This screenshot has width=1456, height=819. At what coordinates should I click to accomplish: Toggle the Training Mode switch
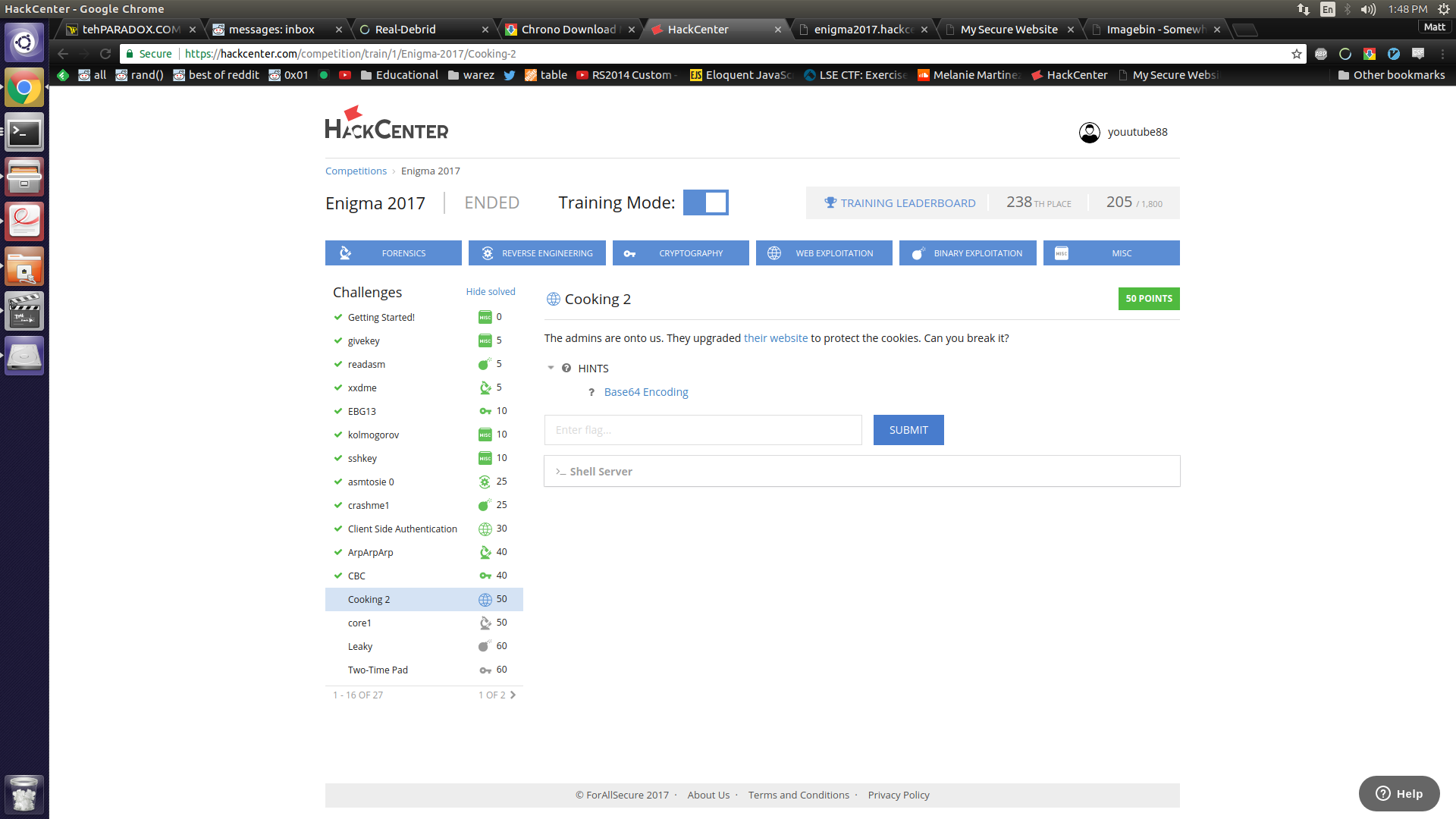(x=706, y=202)
